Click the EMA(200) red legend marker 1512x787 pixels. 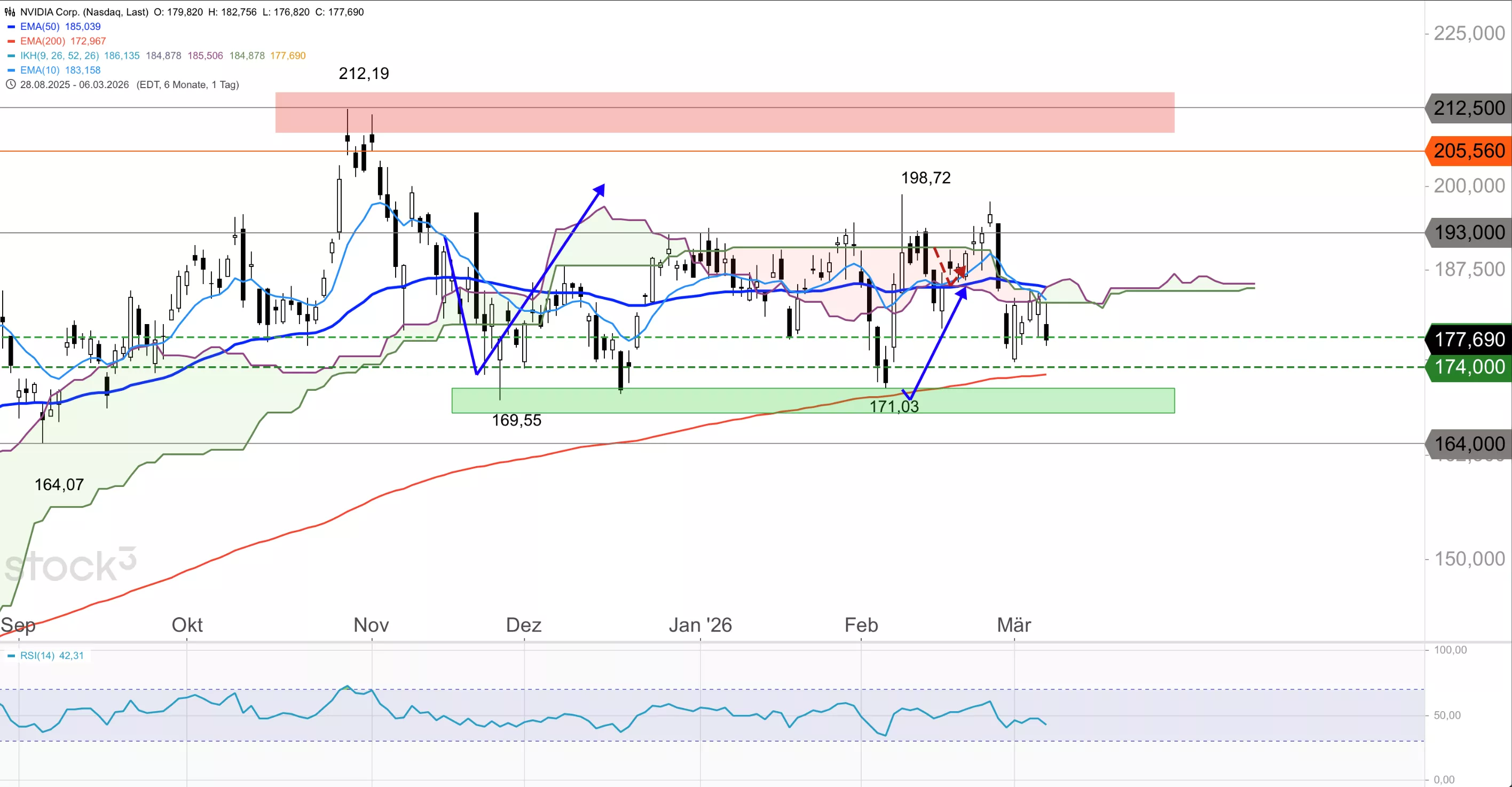(x=11, y=42)
